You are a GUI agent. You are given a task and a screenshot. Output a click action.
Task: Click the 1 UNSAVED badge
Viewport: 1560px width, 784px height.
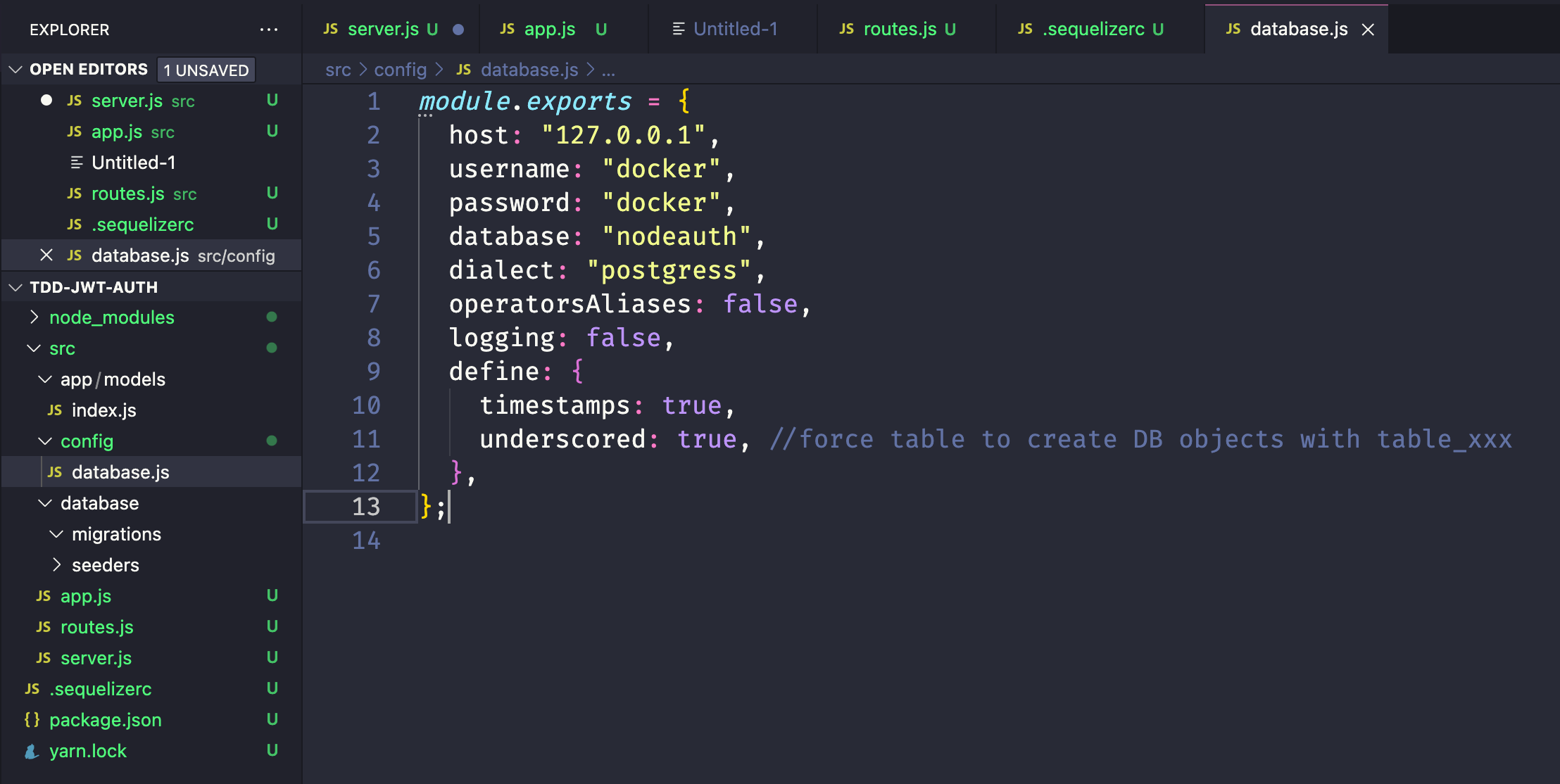pos(206,69)
